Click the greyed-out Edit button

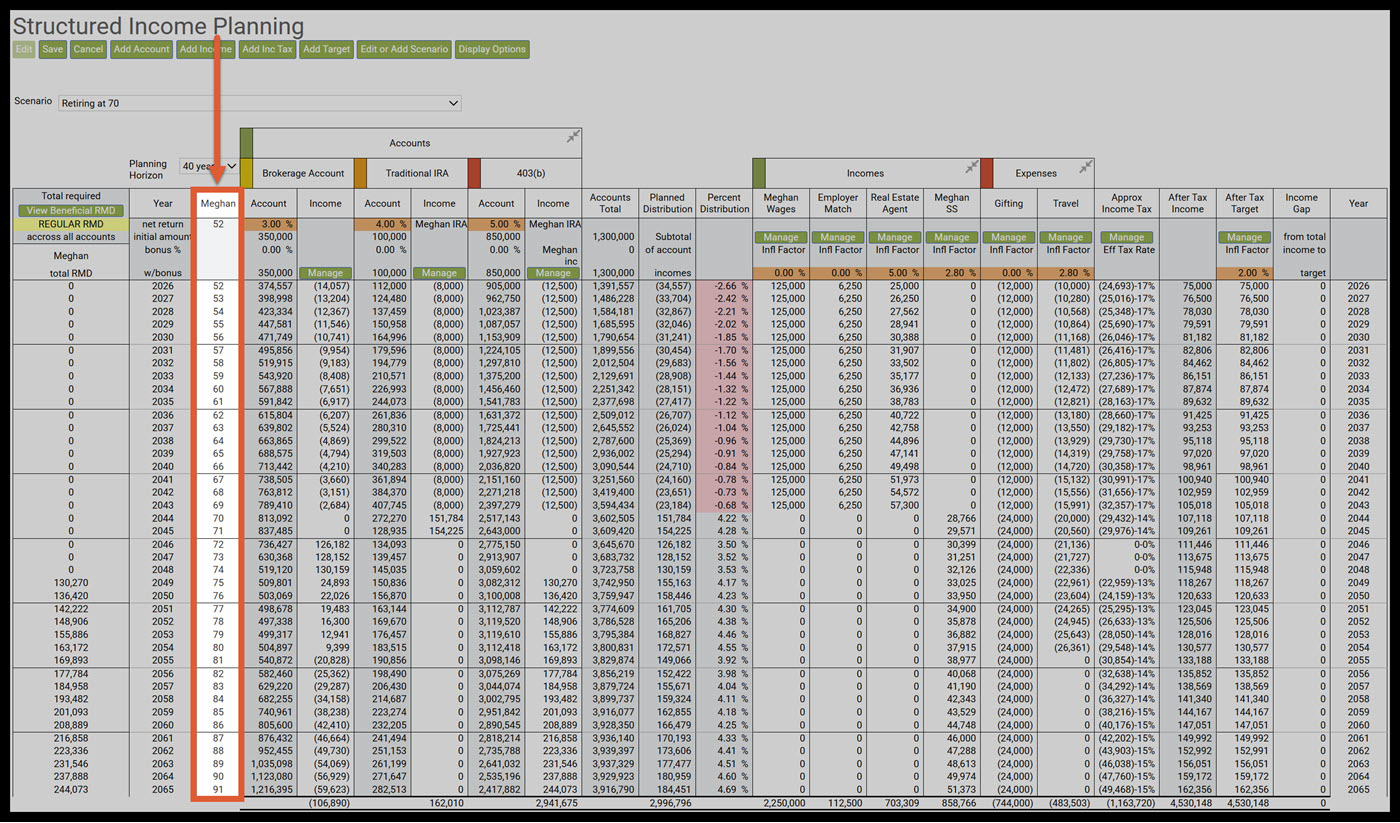24,49
